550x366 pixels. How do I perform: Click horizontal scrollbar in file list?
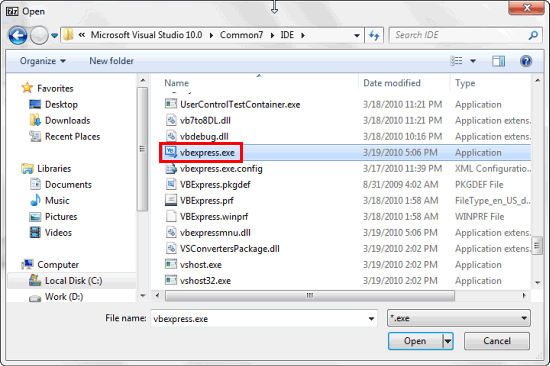pyautogui.click(x=310, y=295)
